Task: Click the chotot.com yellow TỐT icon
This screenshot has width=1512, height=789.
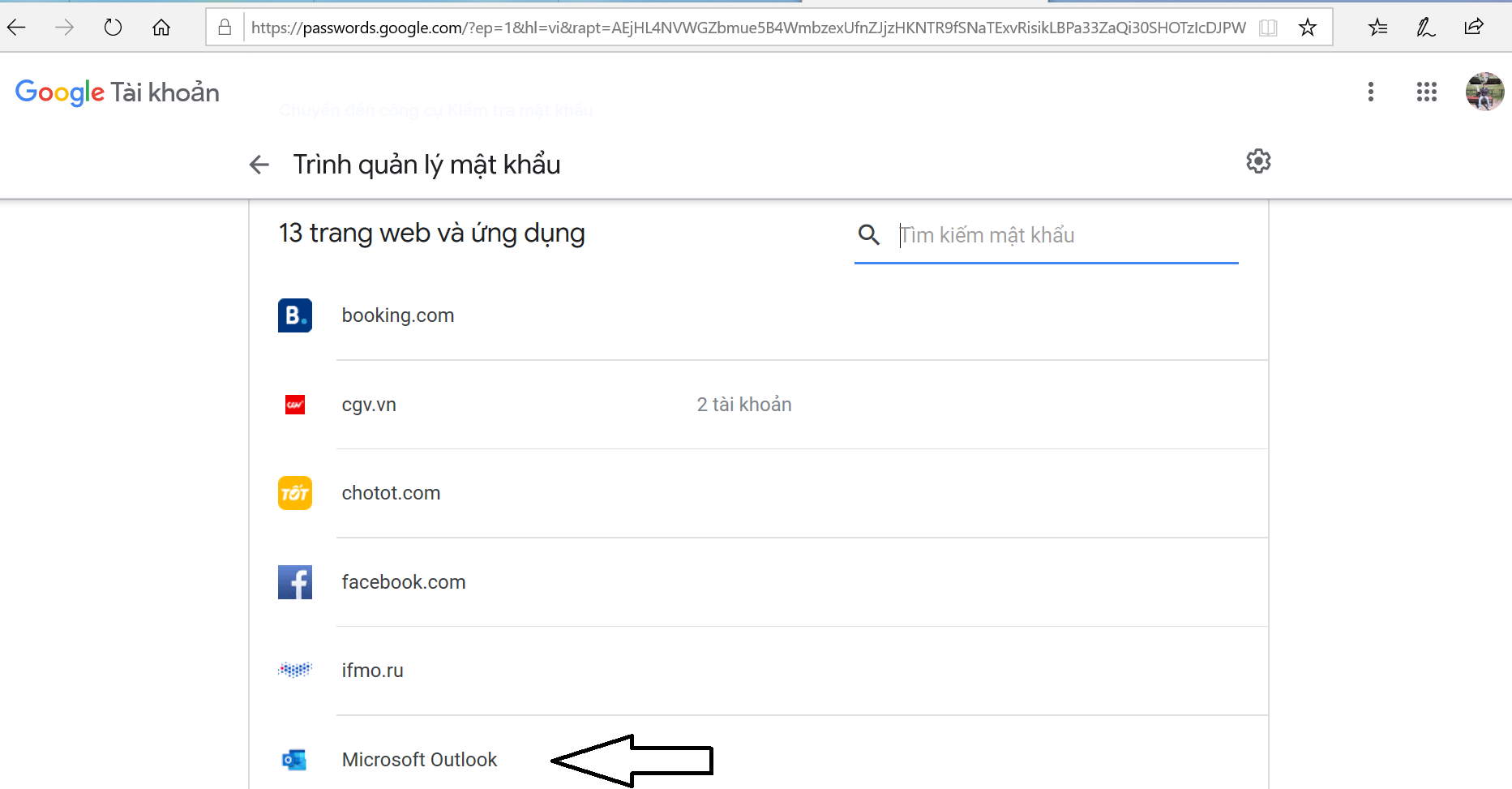Action: tap(295, 493)
